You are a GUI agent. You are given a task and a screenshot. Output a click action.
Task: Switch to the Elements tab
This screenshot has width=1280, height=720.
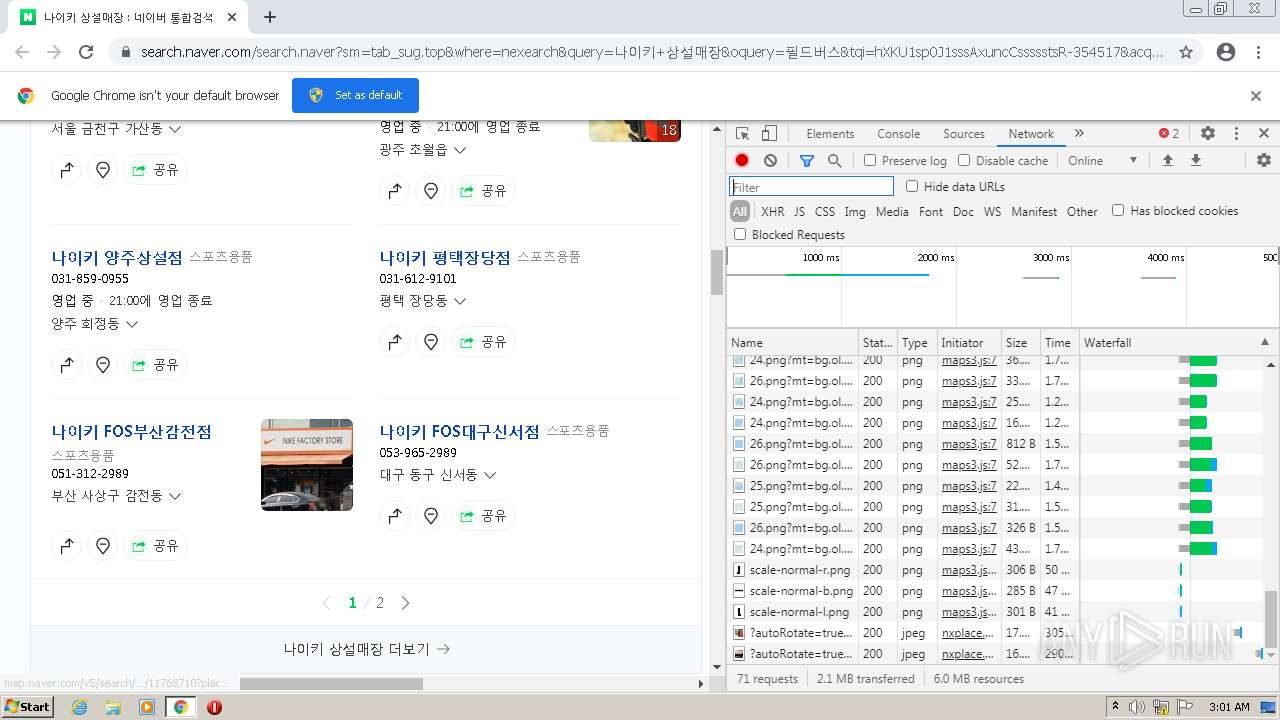click(830, 133)
